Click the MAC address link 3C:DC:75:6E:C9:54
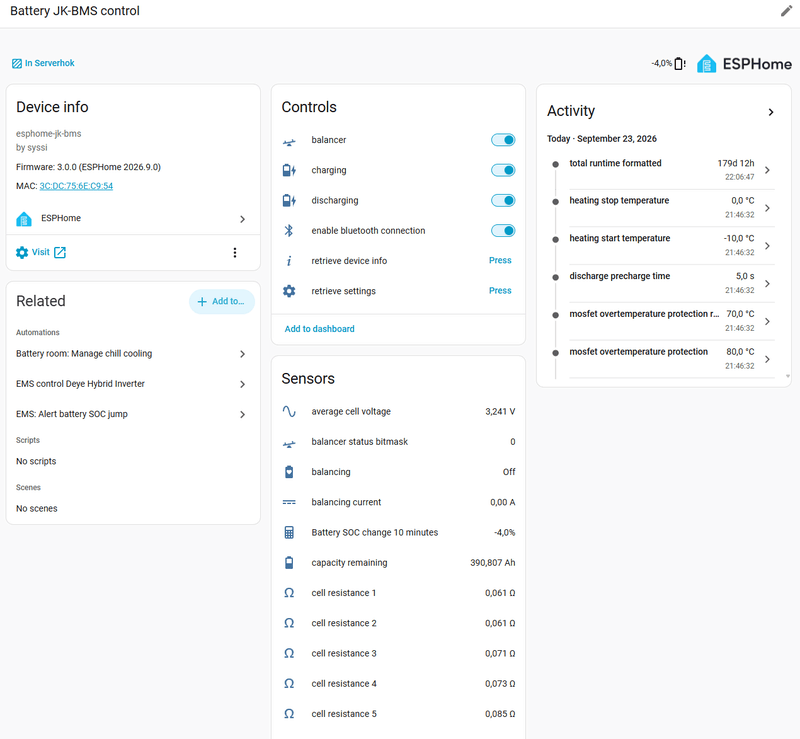The image size is (800, 739). pos(76,186)
